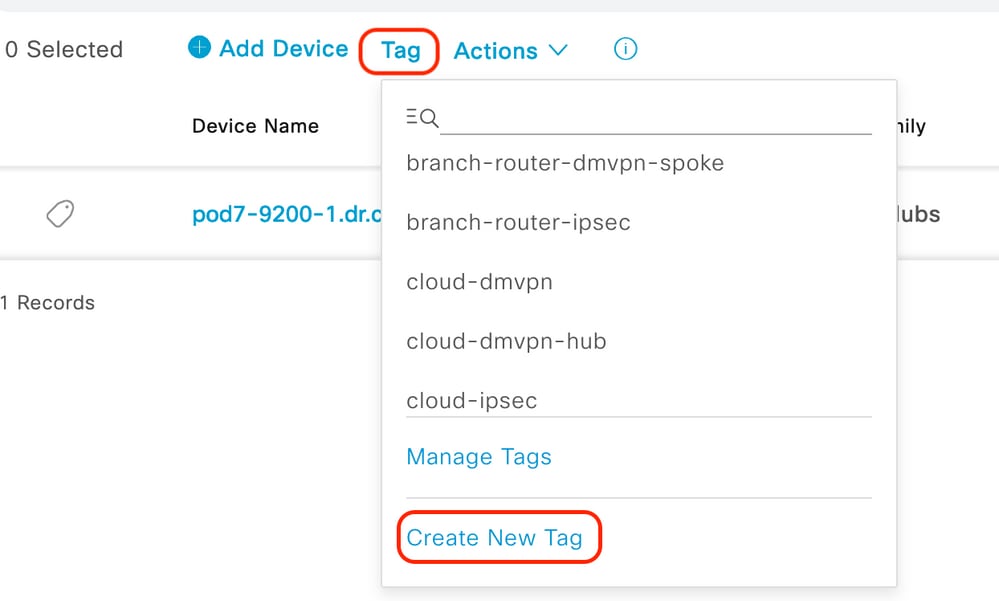Screen dimensions: 999x601
Task: Click the 0 Selected label
Action: [x=64, y=49]
